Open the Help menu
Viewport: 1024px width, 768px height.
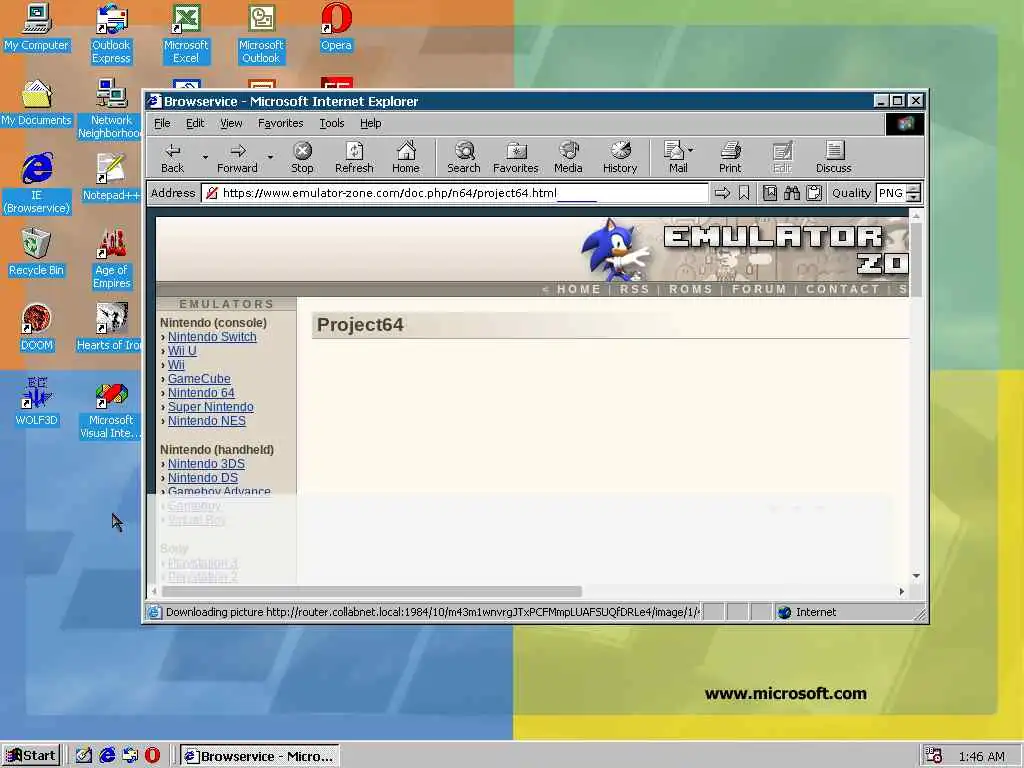[370, 123]
